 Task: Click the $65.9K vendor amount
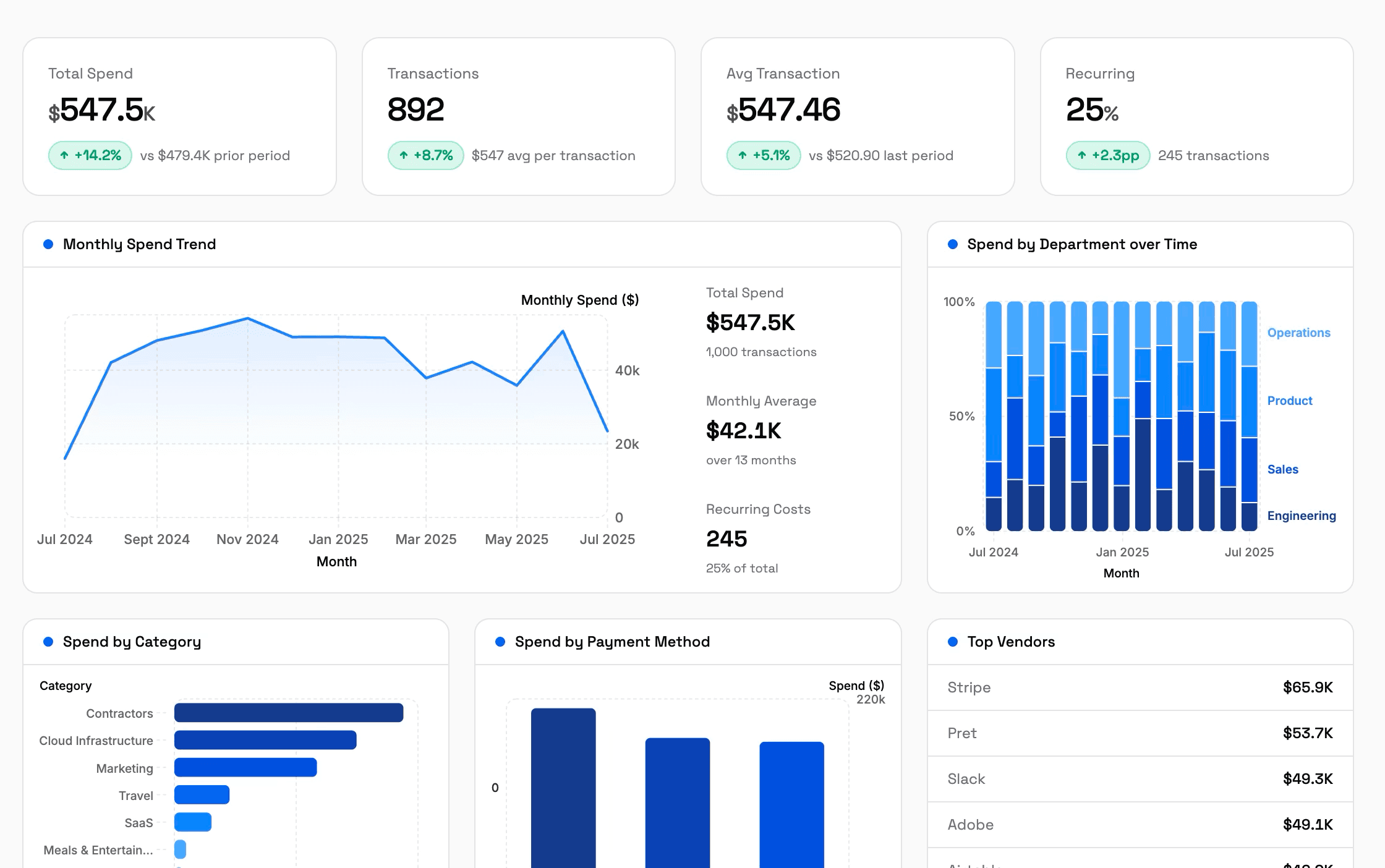point(1308,687)
